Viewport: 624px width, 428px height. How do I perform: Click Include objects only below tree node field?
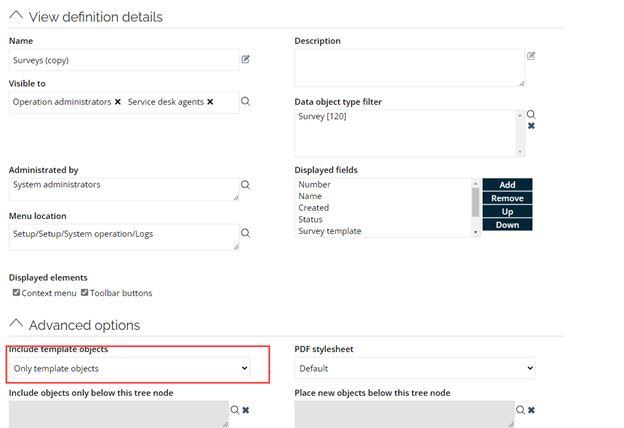[x=119, y=414]
